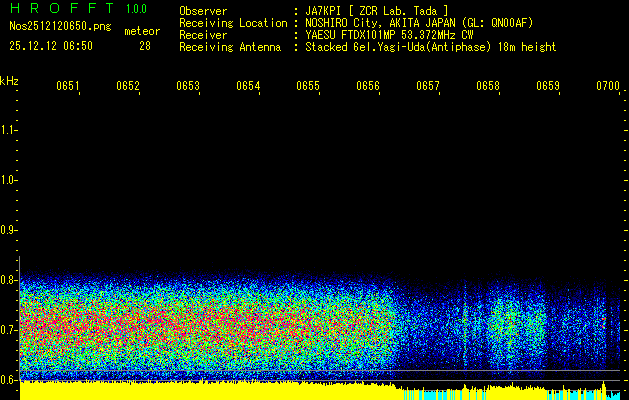Select the 0656 time tick label
Viewport: 629px width, 400px height.
[368, 87]
